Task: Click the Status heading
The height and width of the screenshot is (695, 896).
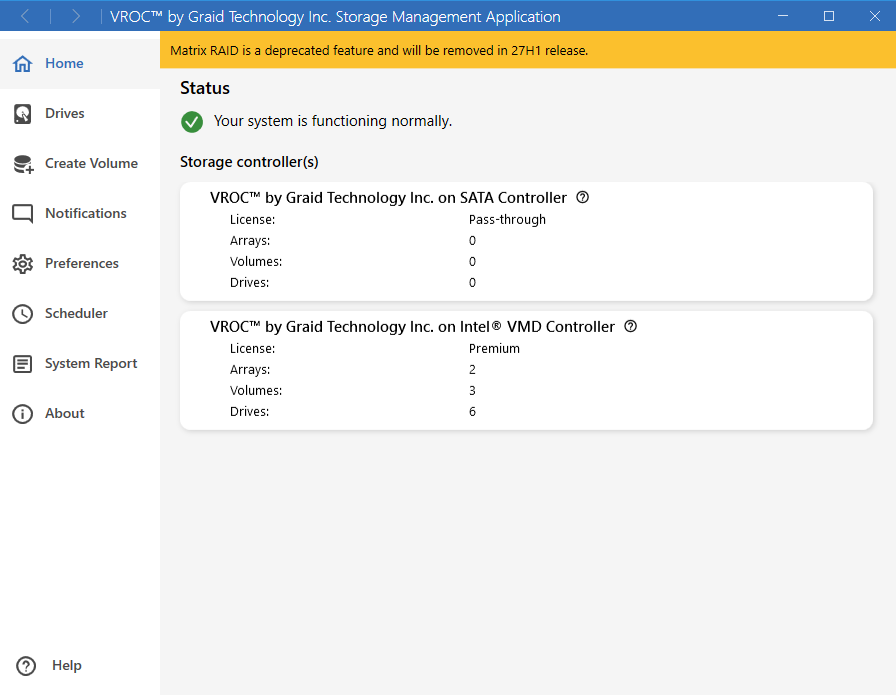Action: point(205,88)
